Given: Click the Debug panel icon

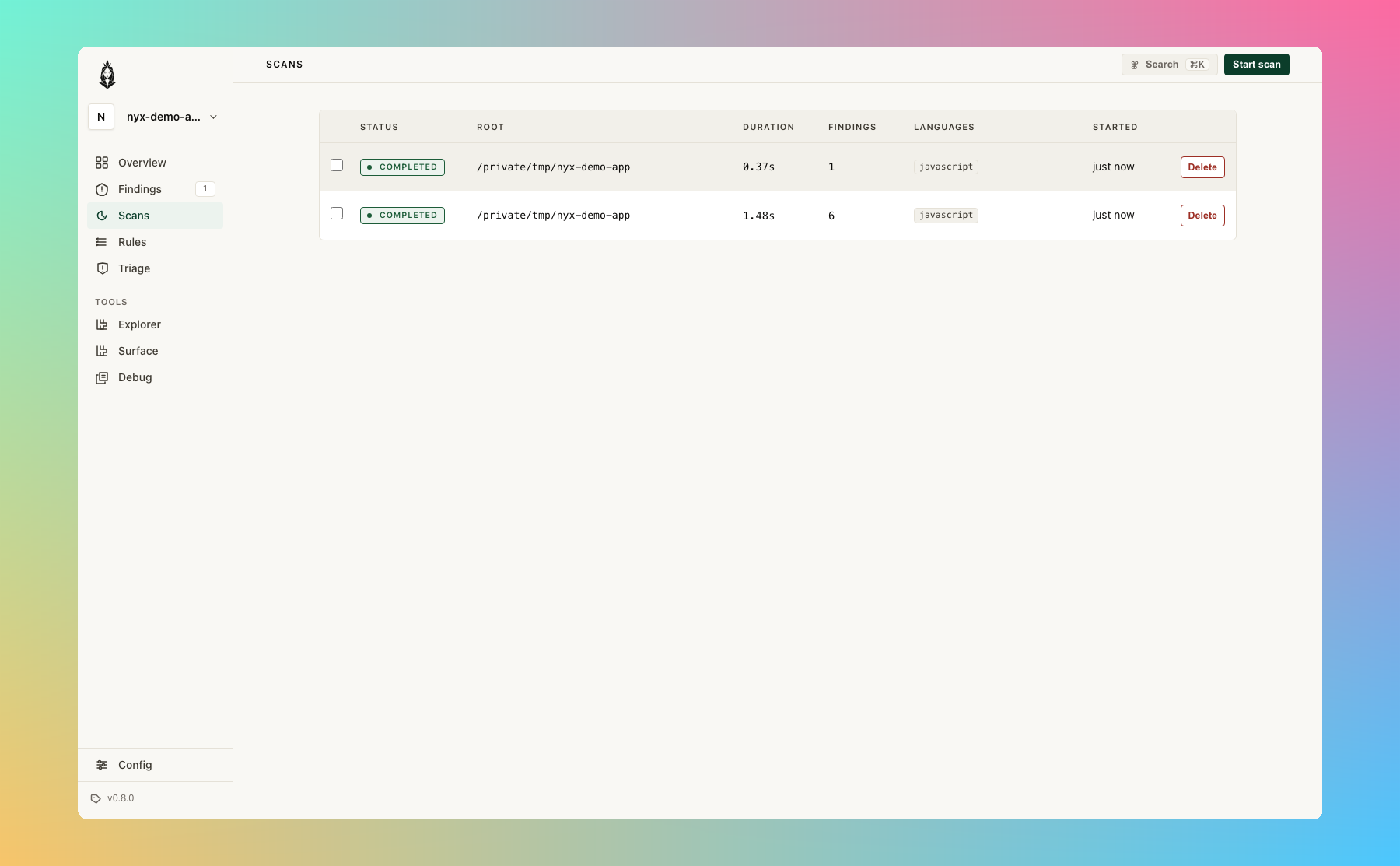Looking at the screenshot, I should click(102, 377).
